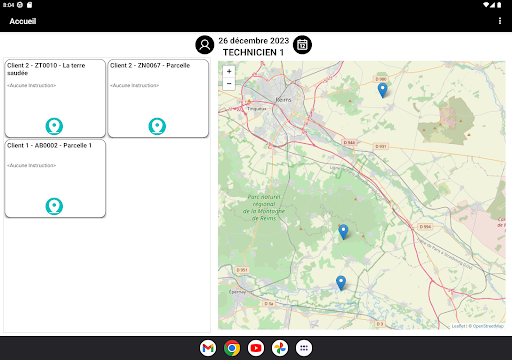Image resolution: width=512 pixels, height=360 pixels.
Task: Click the Epernay label on the map
Action: click(x=237, y=292)
